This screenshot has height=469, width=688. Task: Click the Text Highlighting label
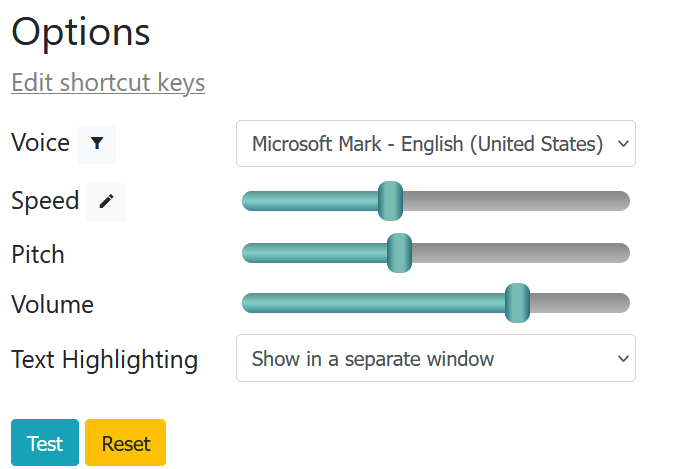tap(104, 359)
